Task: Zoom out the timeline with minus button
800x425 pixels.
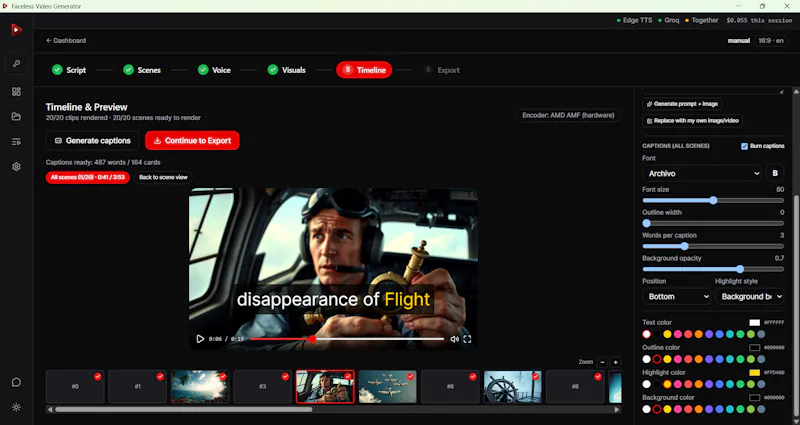Action: click(x=603, y=362)
